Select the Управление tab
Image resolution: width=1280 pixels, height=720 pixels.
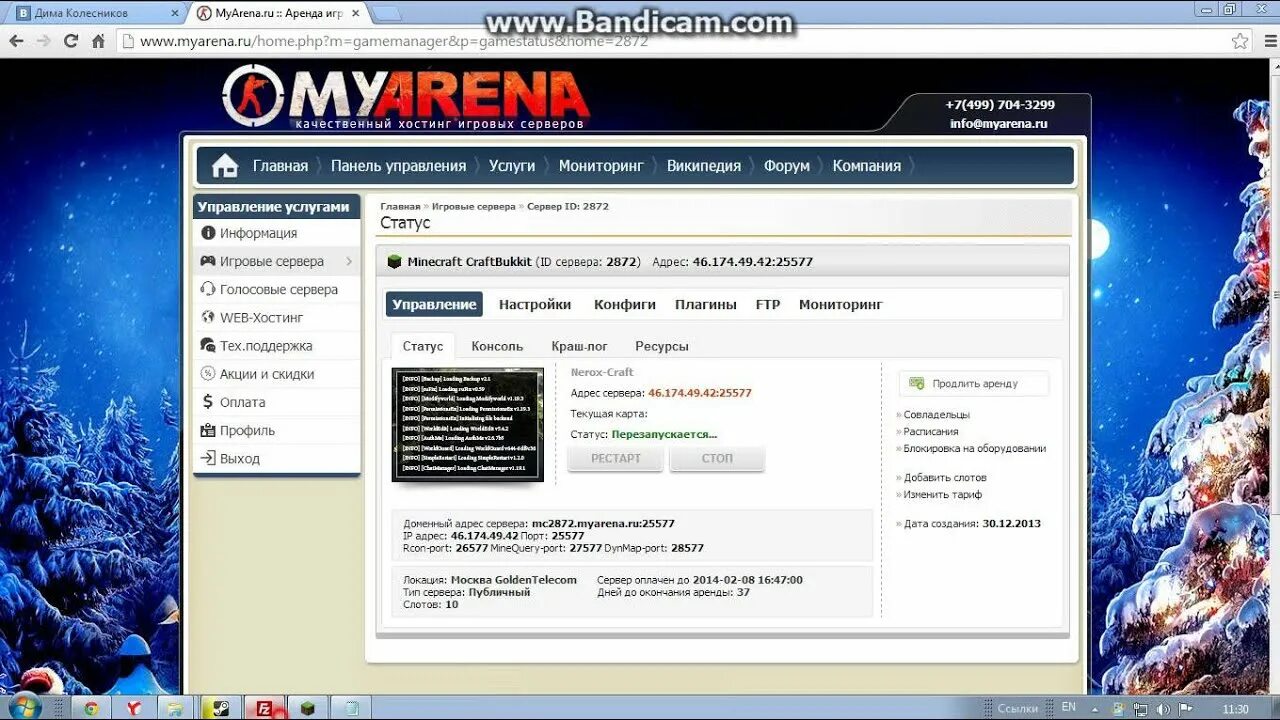coord(434,304)
